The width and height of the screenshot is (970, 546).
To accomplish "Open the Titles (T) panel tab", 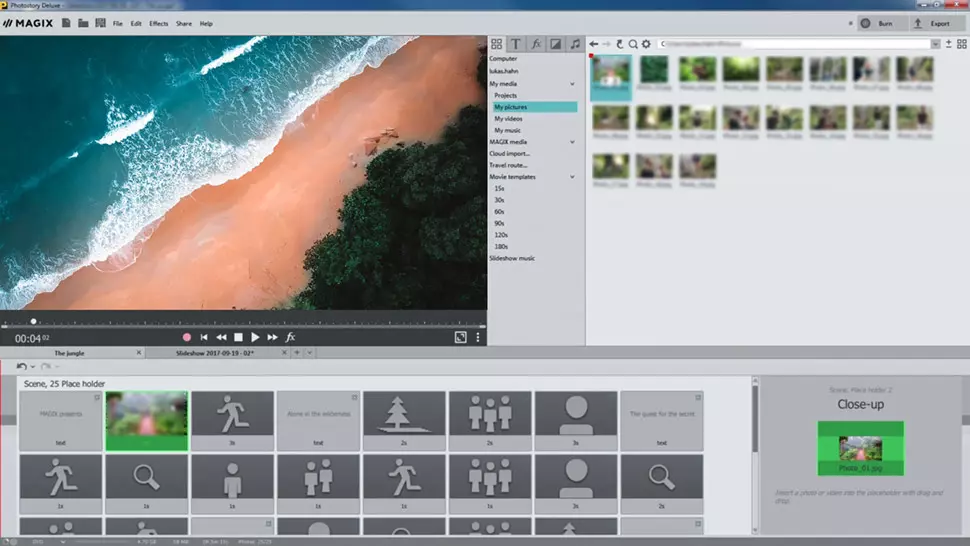I will (516, 44).
